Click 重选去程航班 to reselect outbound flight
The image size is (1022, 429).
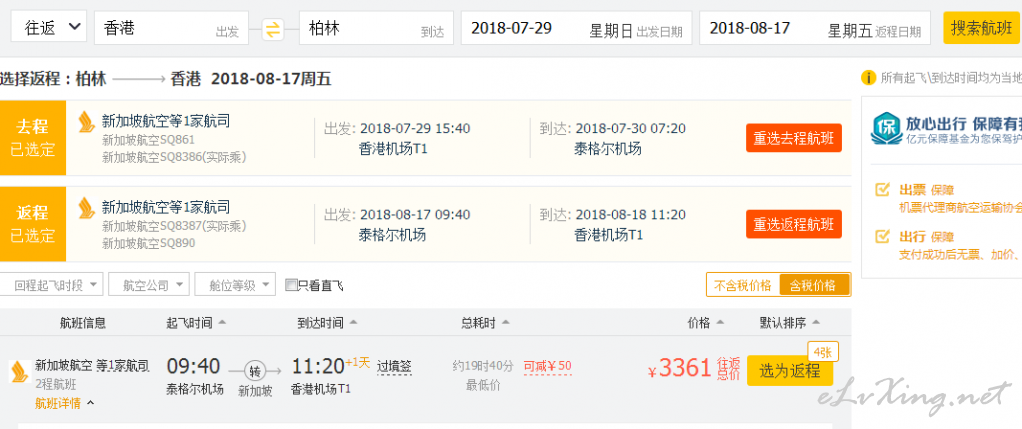pos(794,138)
